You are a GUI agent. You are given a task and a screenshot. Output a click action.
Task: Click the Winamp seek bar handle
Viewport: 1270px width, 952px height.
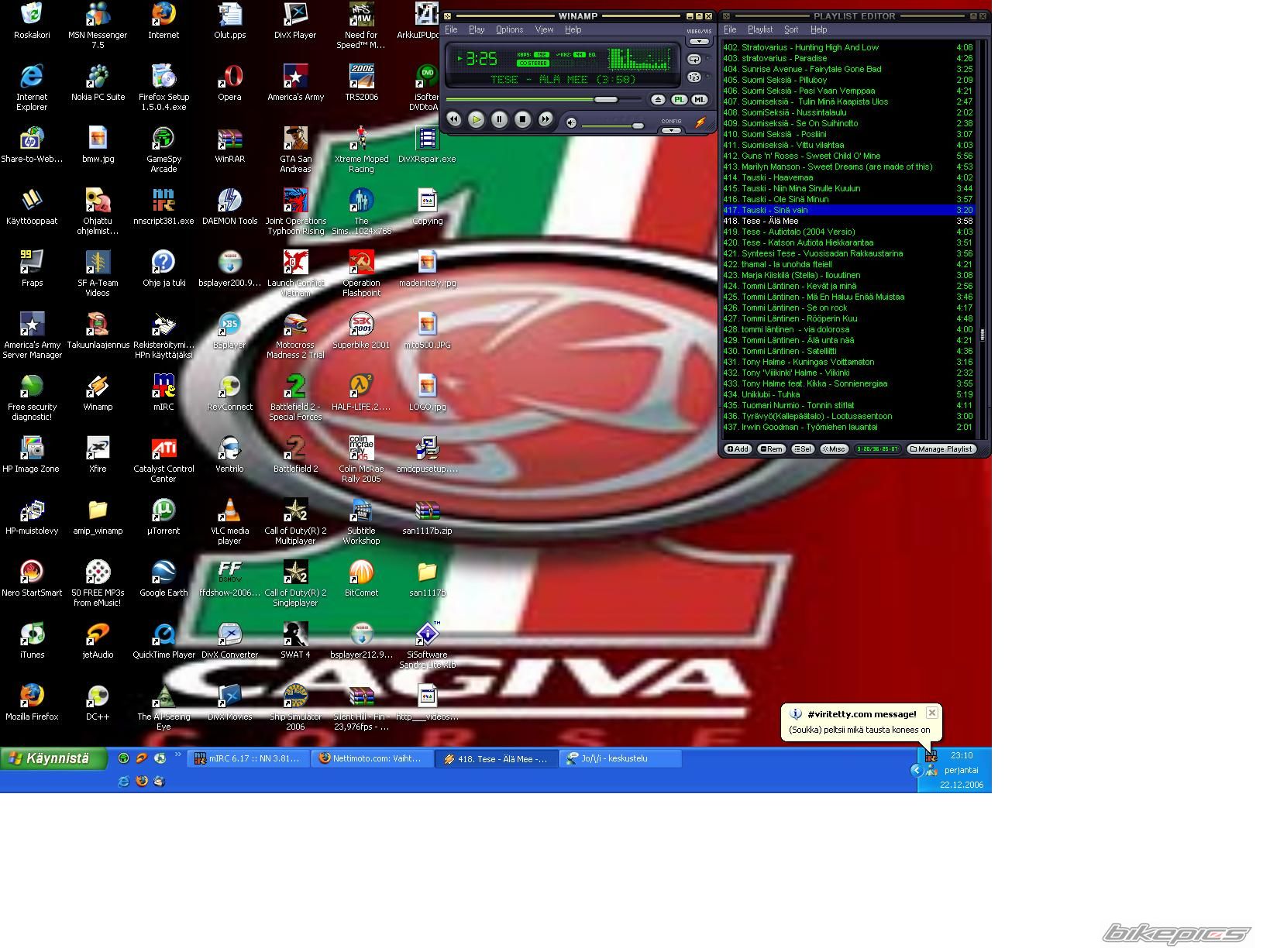click(x=606, y=99)
